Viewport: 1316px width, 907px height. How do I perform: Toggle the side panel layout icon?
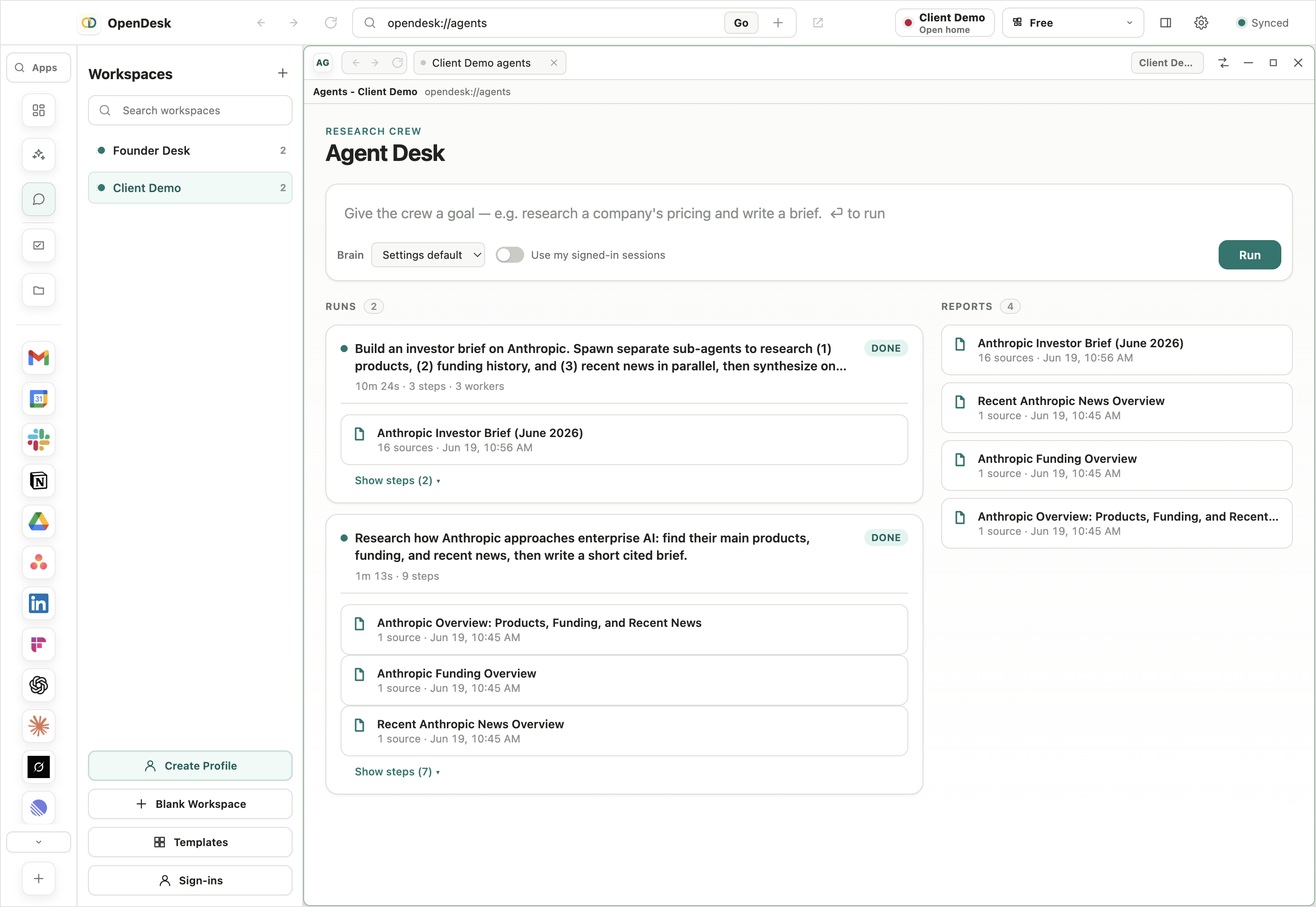pos(1165,23)
